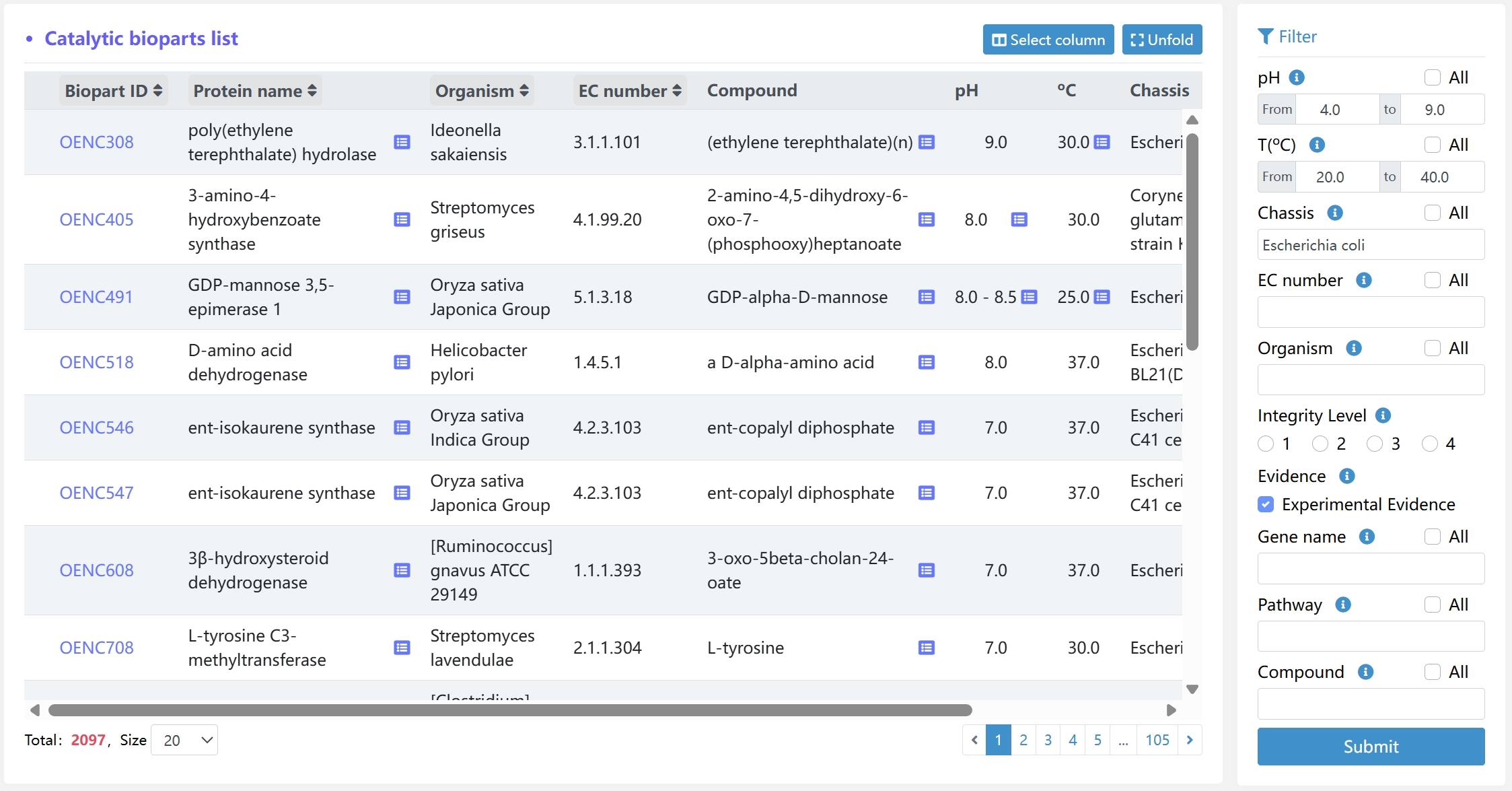The width and height of the screenshot is (1512, 791).
Task: Jump to last page 105
Action: 1157,741
